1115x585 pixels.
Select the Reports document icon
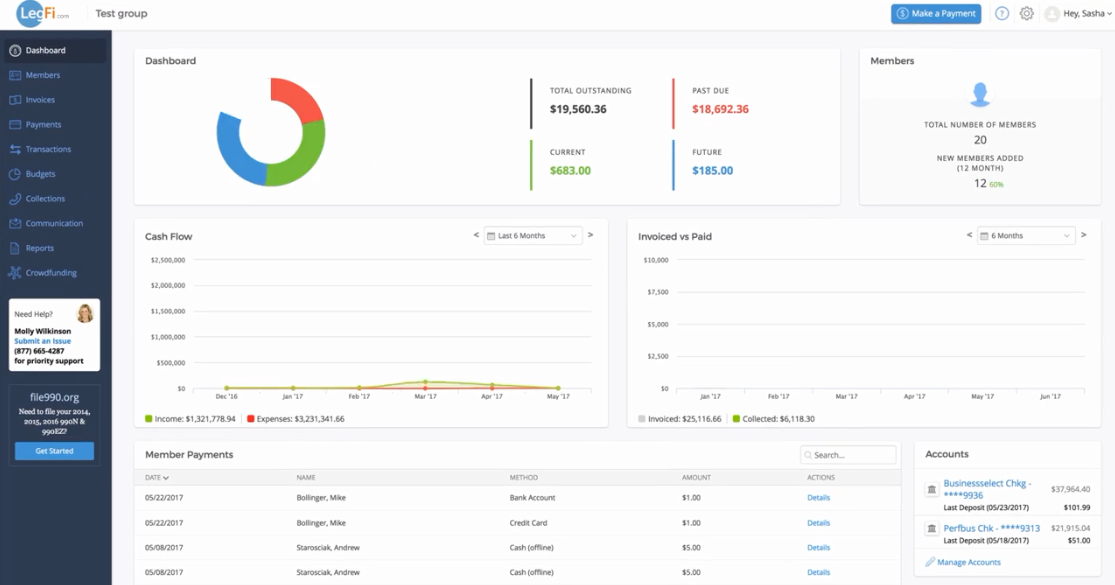(15, 248)
